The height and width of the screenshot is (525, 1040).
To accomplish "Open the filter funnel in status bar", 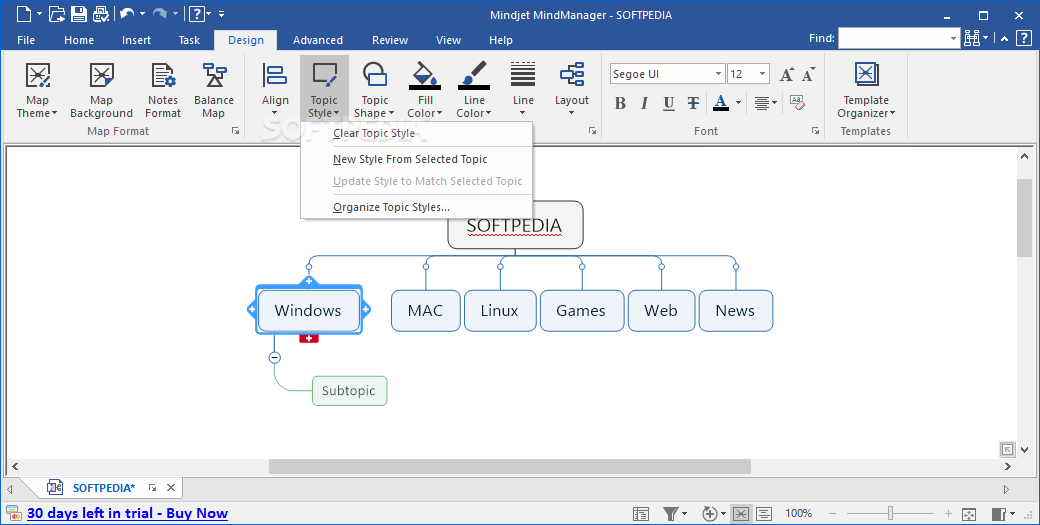I will pos(671,514).
